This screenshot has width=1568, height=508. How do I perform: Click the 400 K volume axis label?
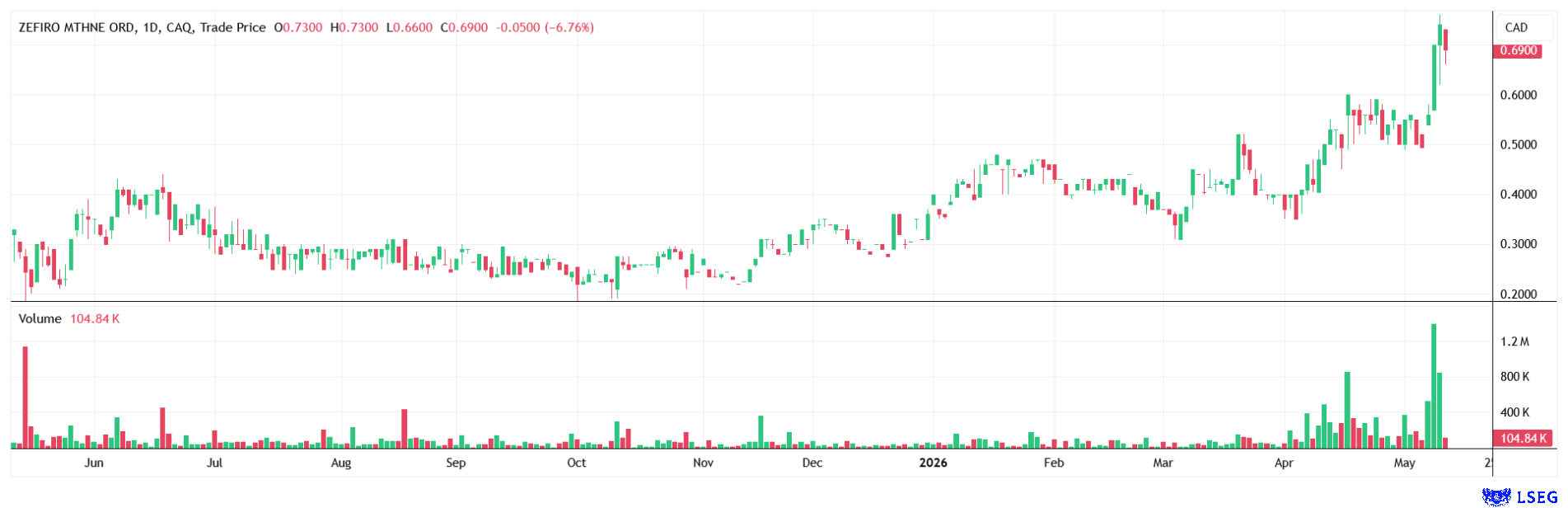[1514, 412]
